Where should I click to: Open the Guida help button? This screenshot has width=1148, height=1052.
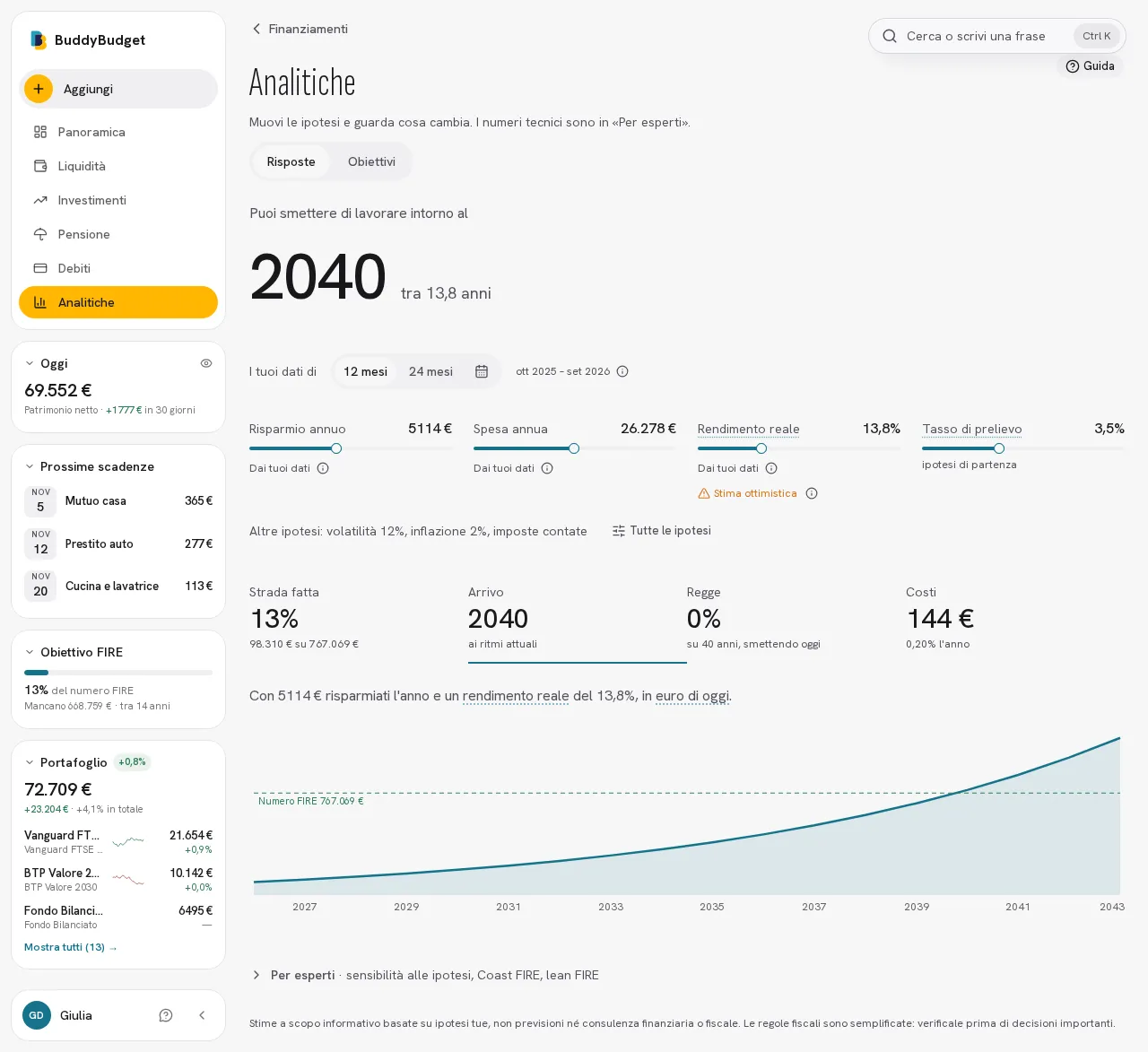tap(1090, 65)
